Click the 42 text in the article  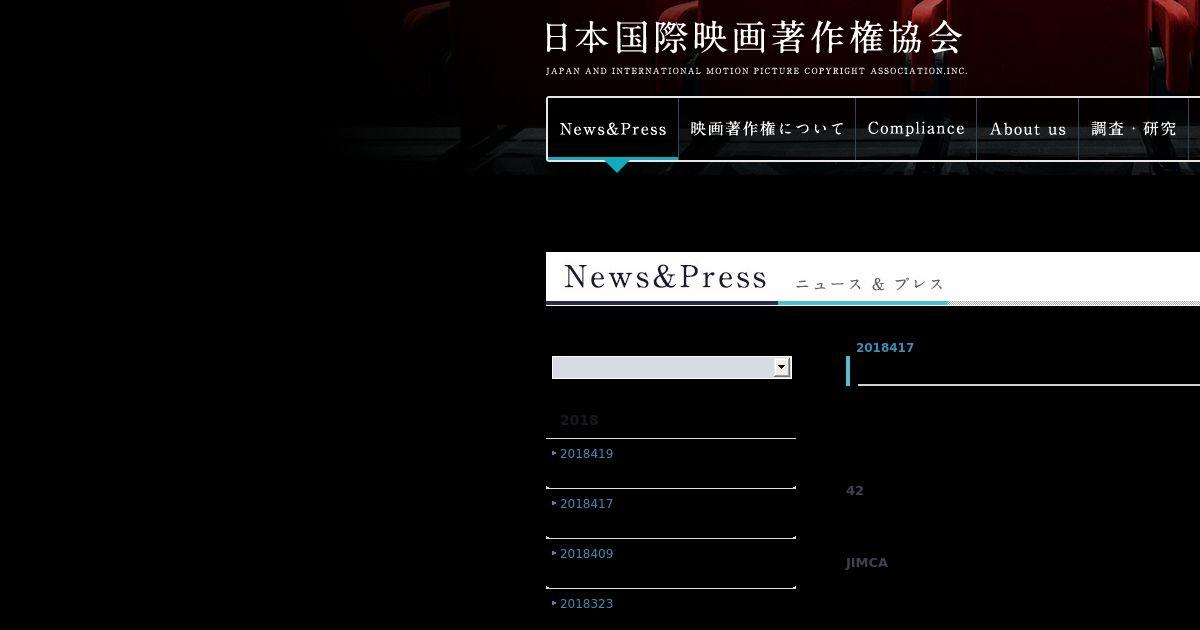[x=855, y=491]
